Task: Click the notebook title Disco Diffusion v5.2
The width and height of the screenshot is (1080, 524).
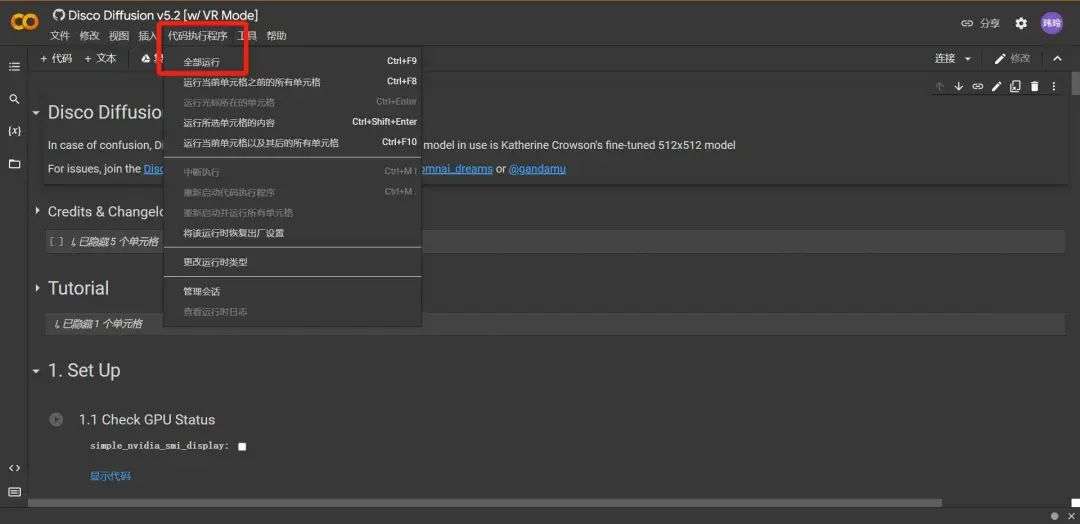Action: [x=163, y=15]
